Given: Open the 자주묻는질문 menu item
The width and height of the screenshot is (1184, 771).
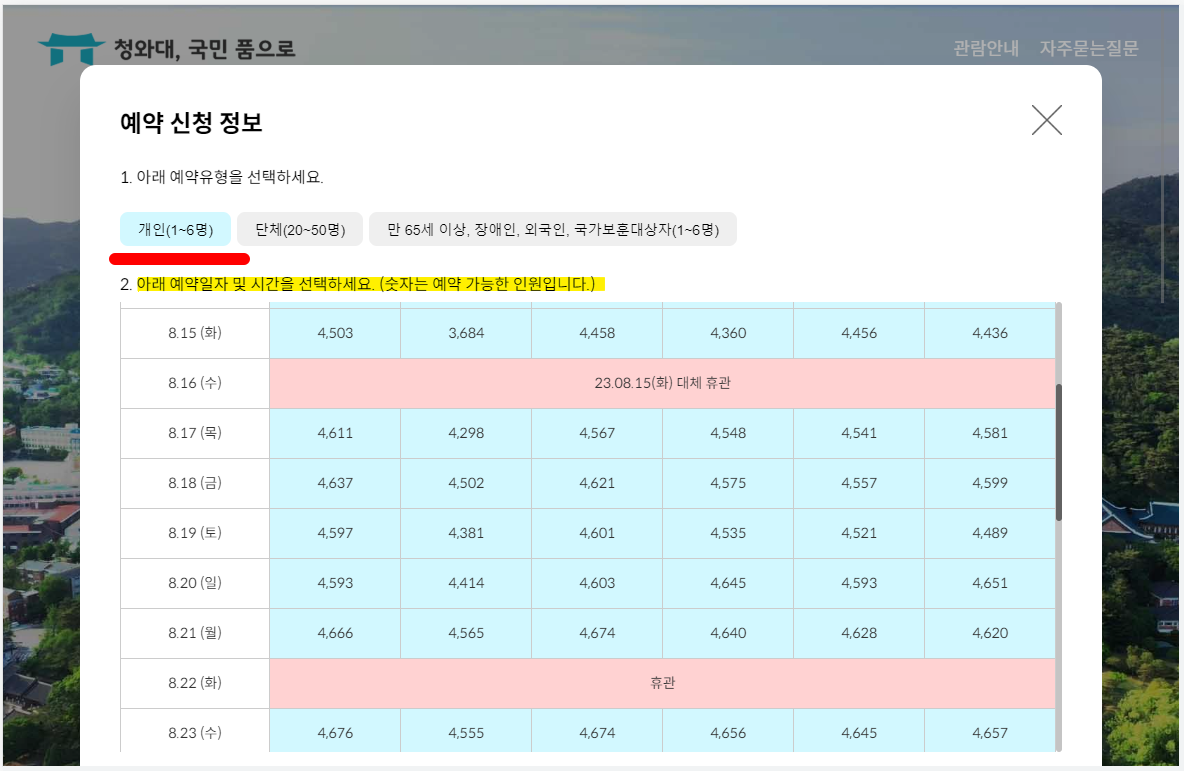Looking at the screenshot, I should (x=1089, y=47).
